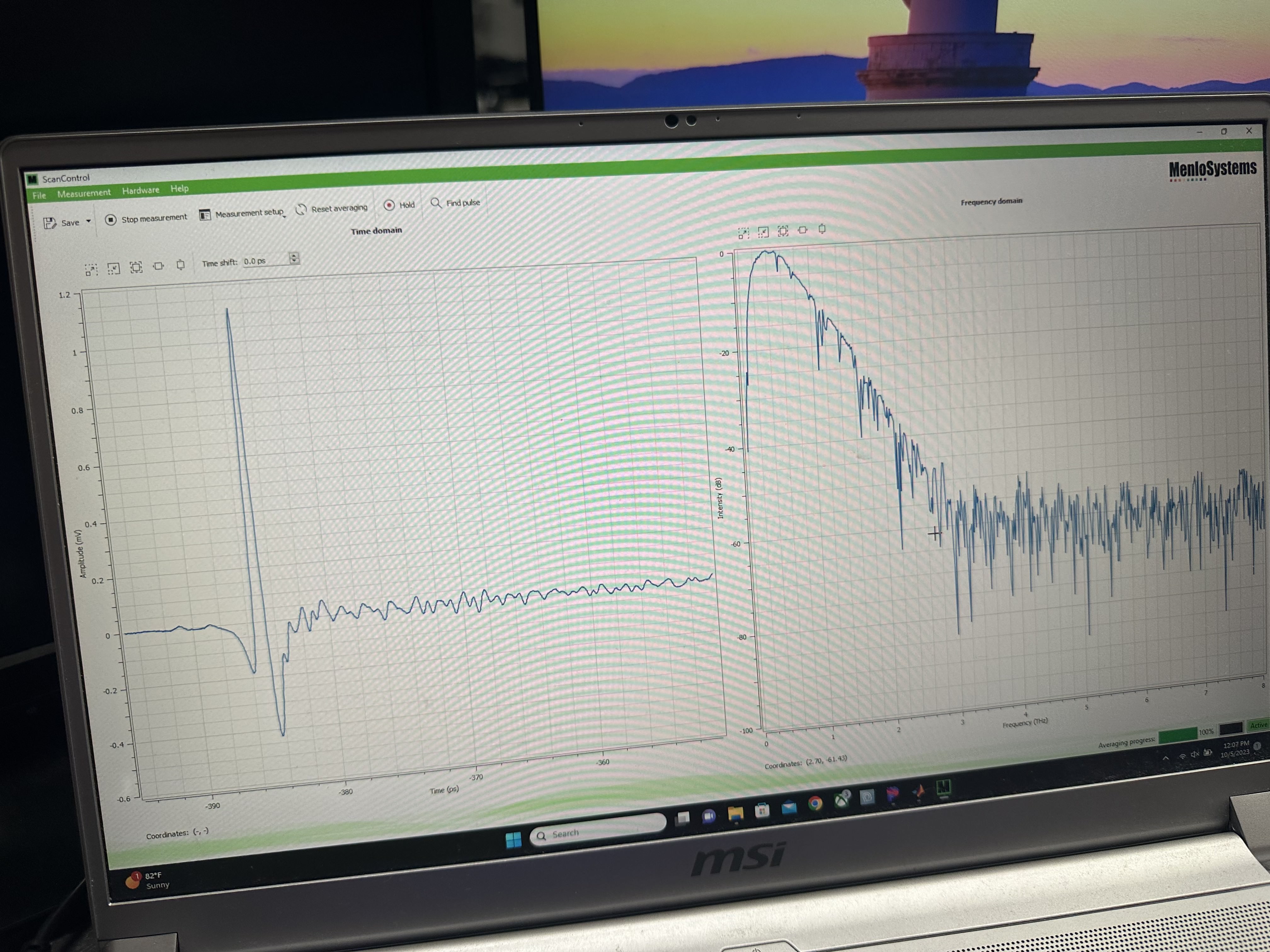The height and width of the screenshot is (952, 1270).
Task: Open the File menu
Action: tap(39, 195)
